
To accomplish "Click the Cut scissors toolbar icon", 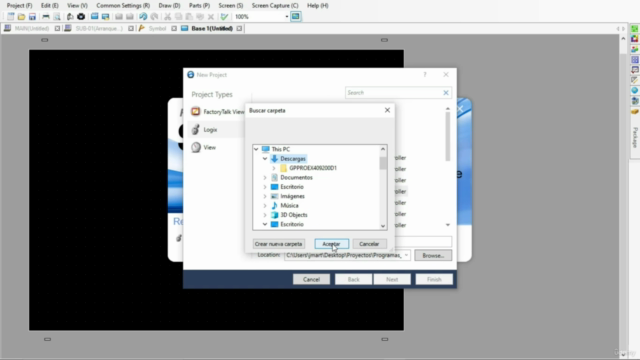I will (x=167, y=16).
